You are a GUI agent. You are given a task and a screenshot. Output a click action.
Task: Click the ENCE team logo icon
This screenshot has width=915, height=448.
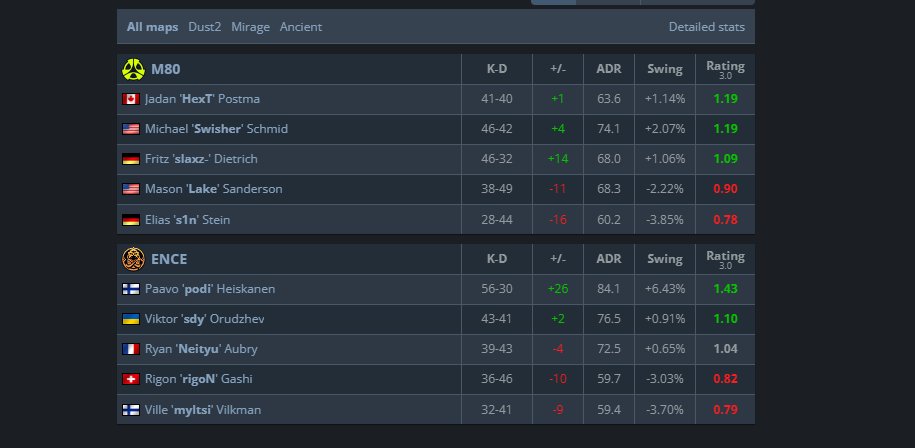coord(133,259)
